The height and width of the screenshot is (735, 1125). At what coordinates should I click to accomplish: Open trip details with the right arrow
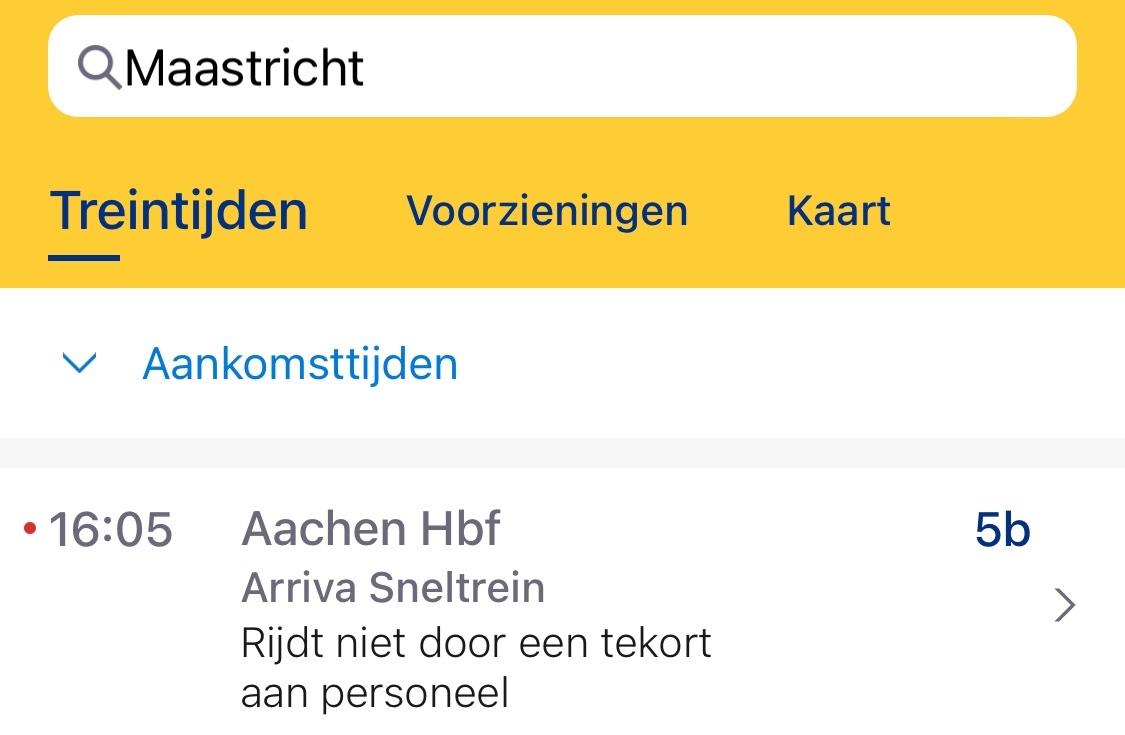pyautogui.click(x=1066, y=605)
